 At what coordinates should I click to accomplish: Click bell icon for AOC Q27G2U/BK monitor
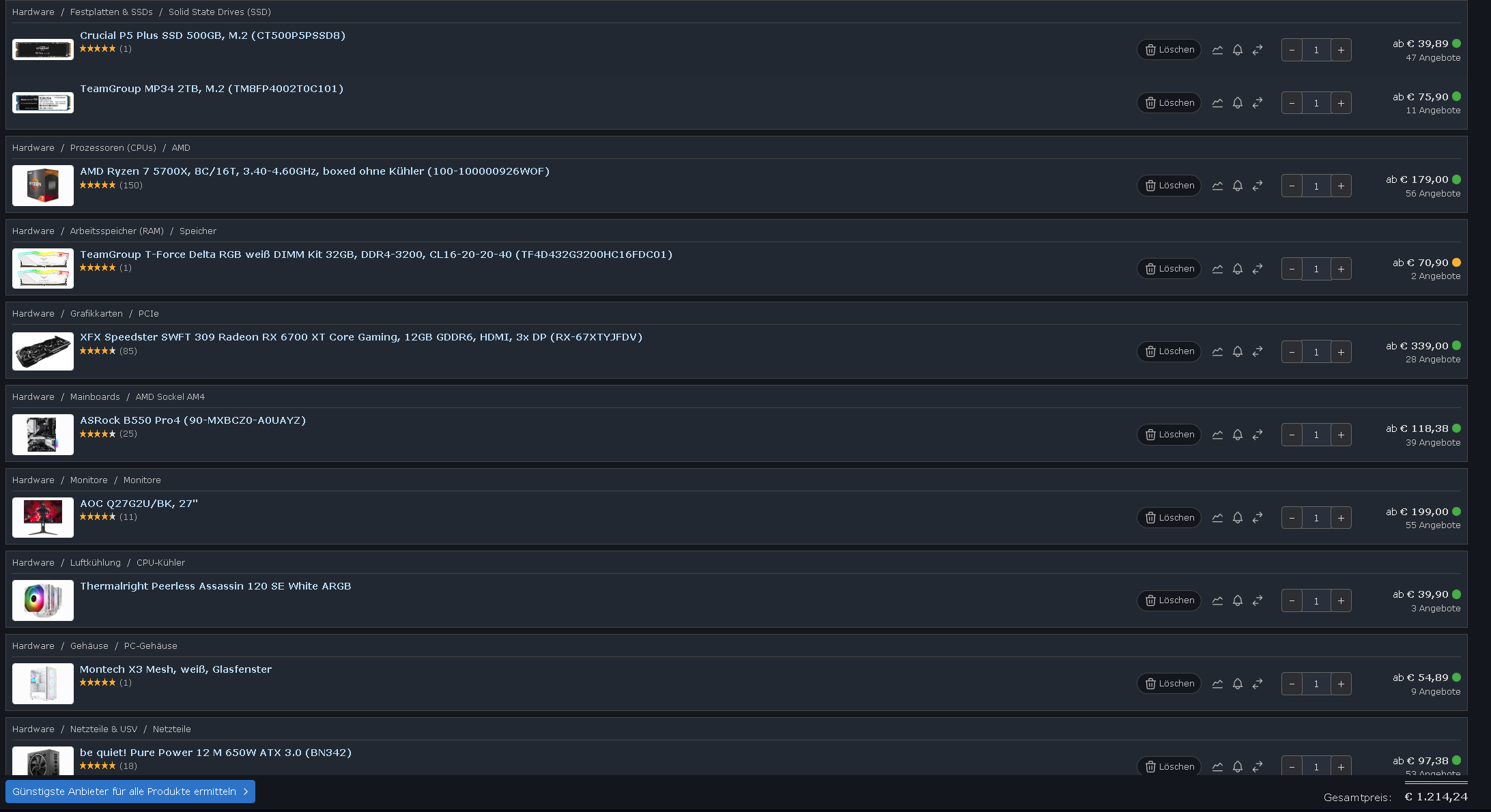(x=1237, y=518)
